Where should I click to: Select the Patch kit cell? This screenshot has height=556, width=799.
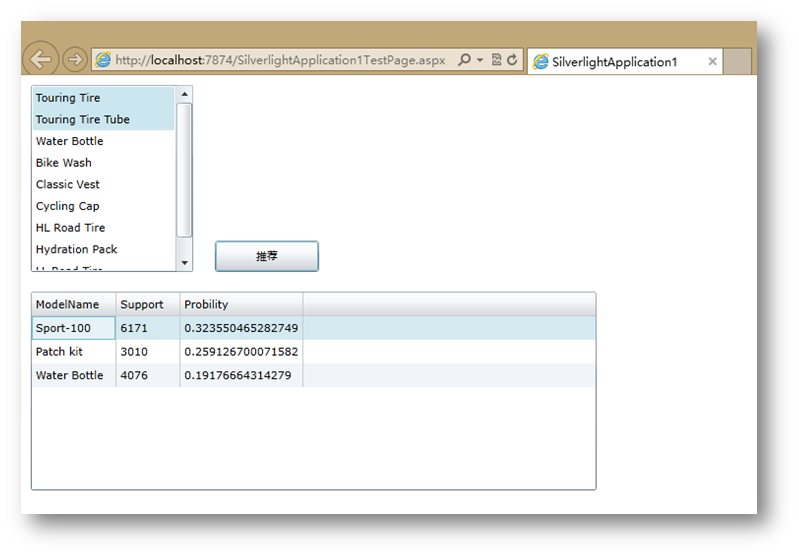pyautogui.click(x=74, y=352)
